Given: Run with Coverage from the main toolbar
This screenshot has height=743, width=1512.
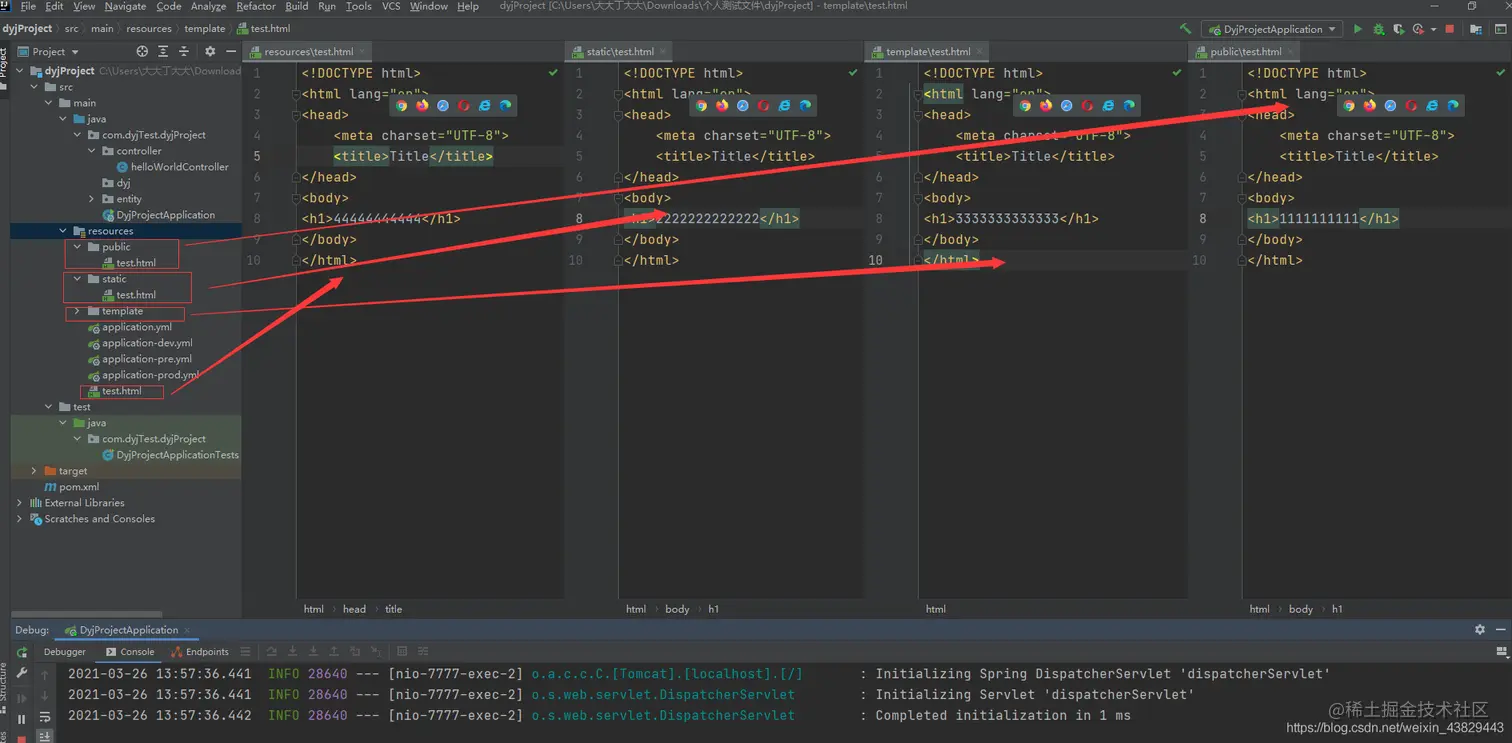Looking at the screenshot, I should click(x=1398, y=29).
